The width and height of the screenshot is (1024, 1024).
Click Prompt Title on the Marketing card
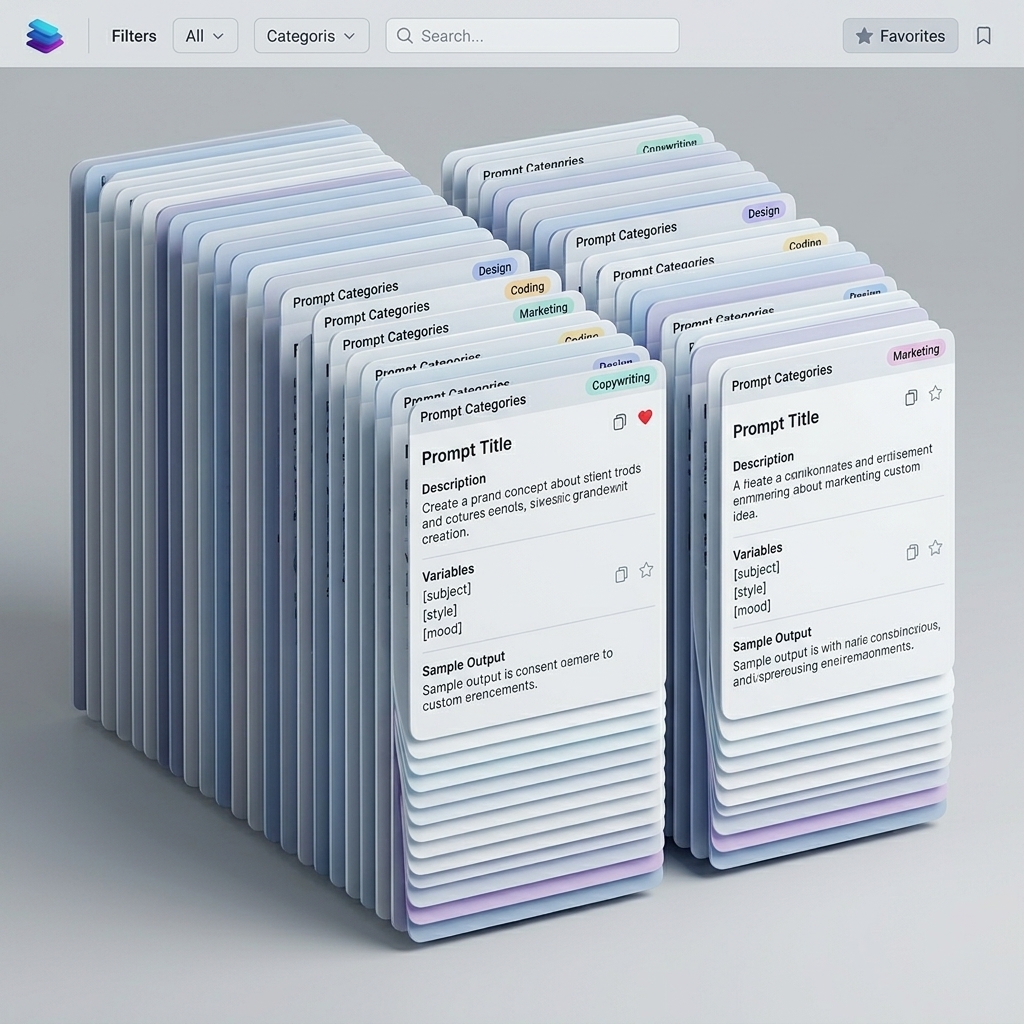pos(776,424)
